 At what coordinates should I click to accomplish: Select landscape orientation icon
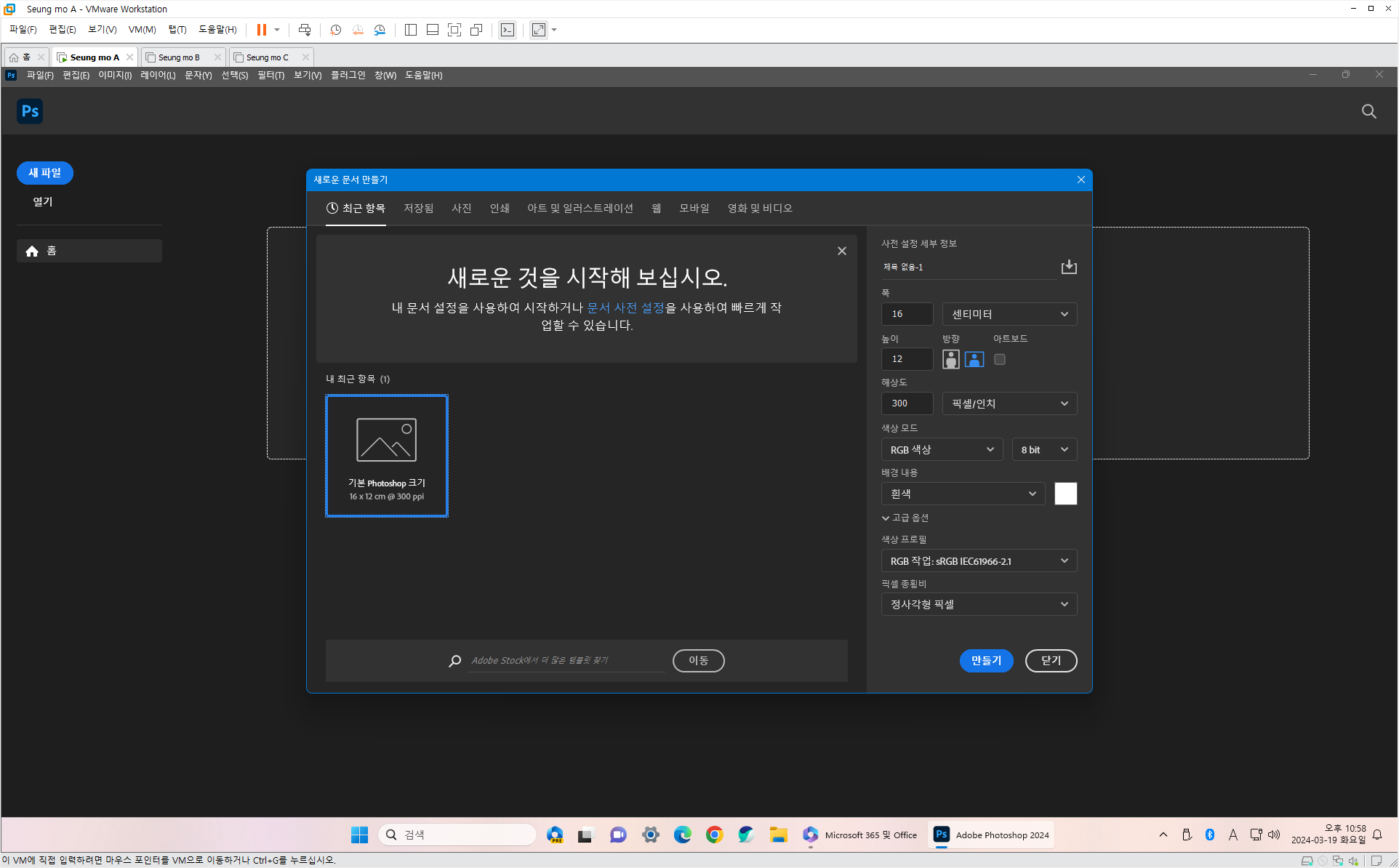tap(974, 359)
